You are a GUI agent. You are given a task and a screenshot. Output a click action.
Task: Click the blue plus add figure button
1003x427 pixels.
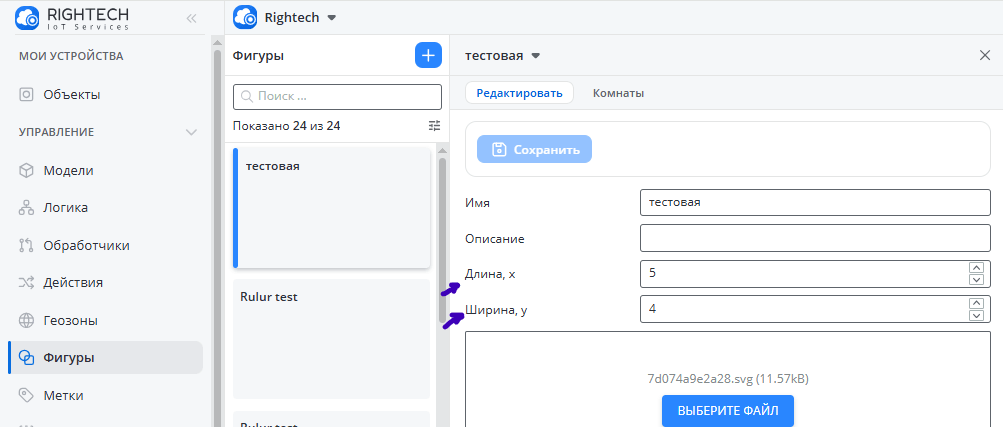[x=429, y=55]
